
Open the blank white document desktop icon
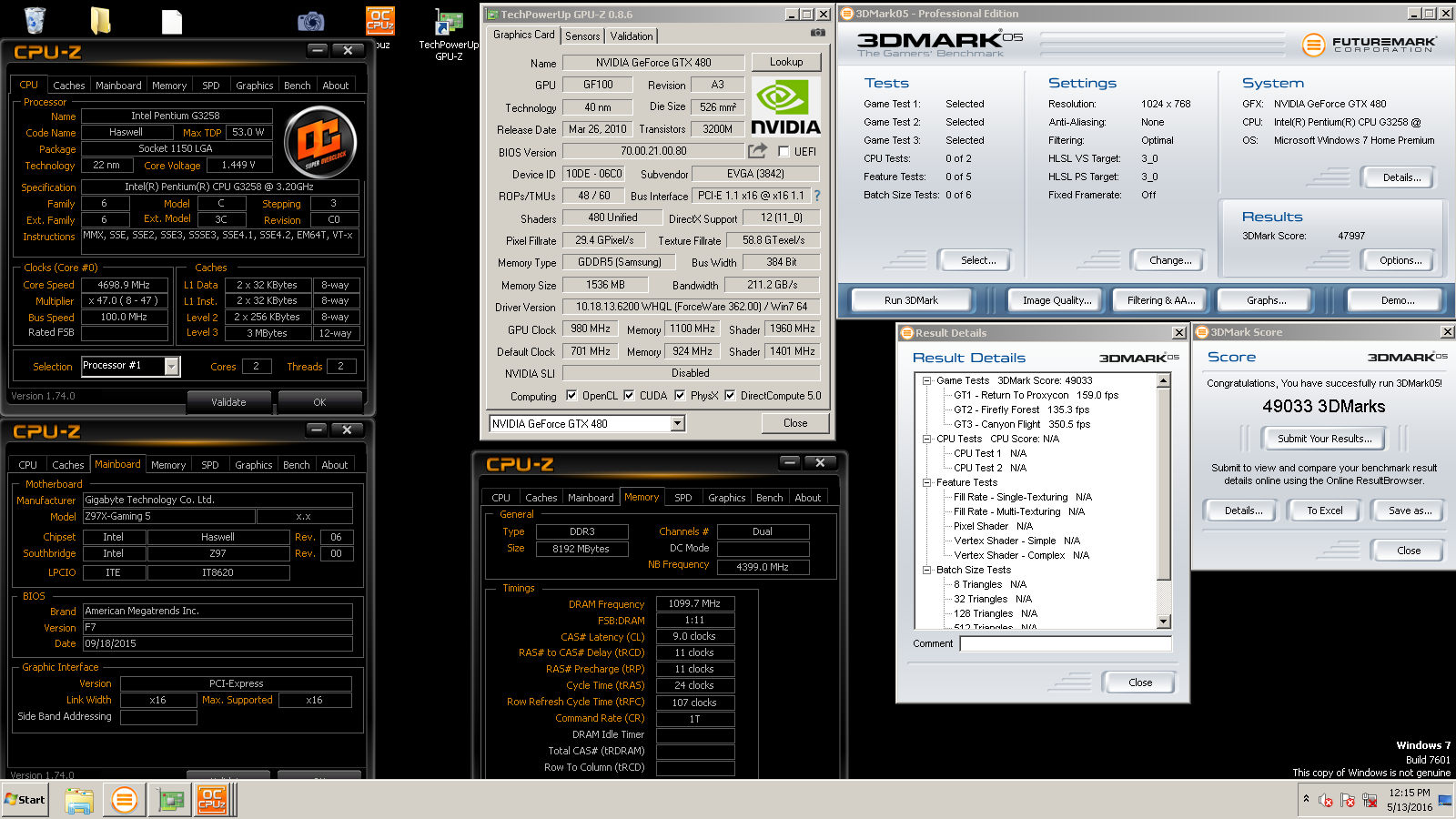(x=172, y=21)
